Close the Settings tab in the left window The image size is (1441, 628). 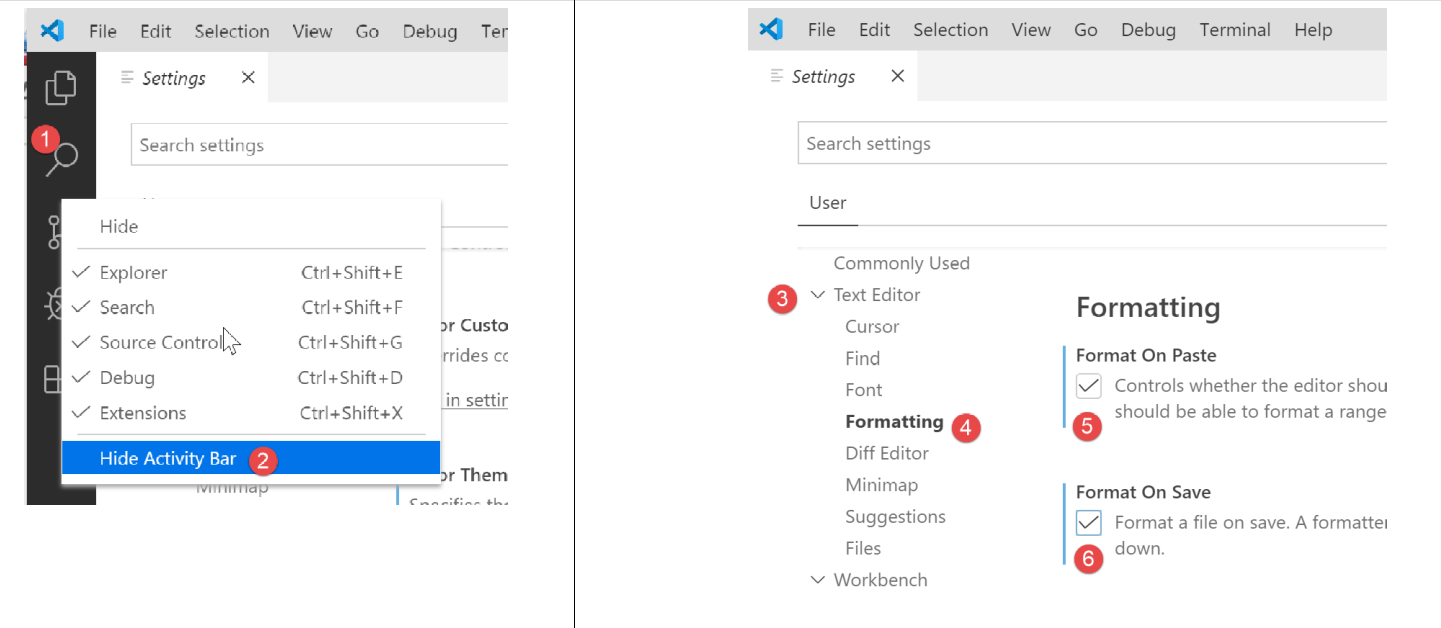(248, 78)
